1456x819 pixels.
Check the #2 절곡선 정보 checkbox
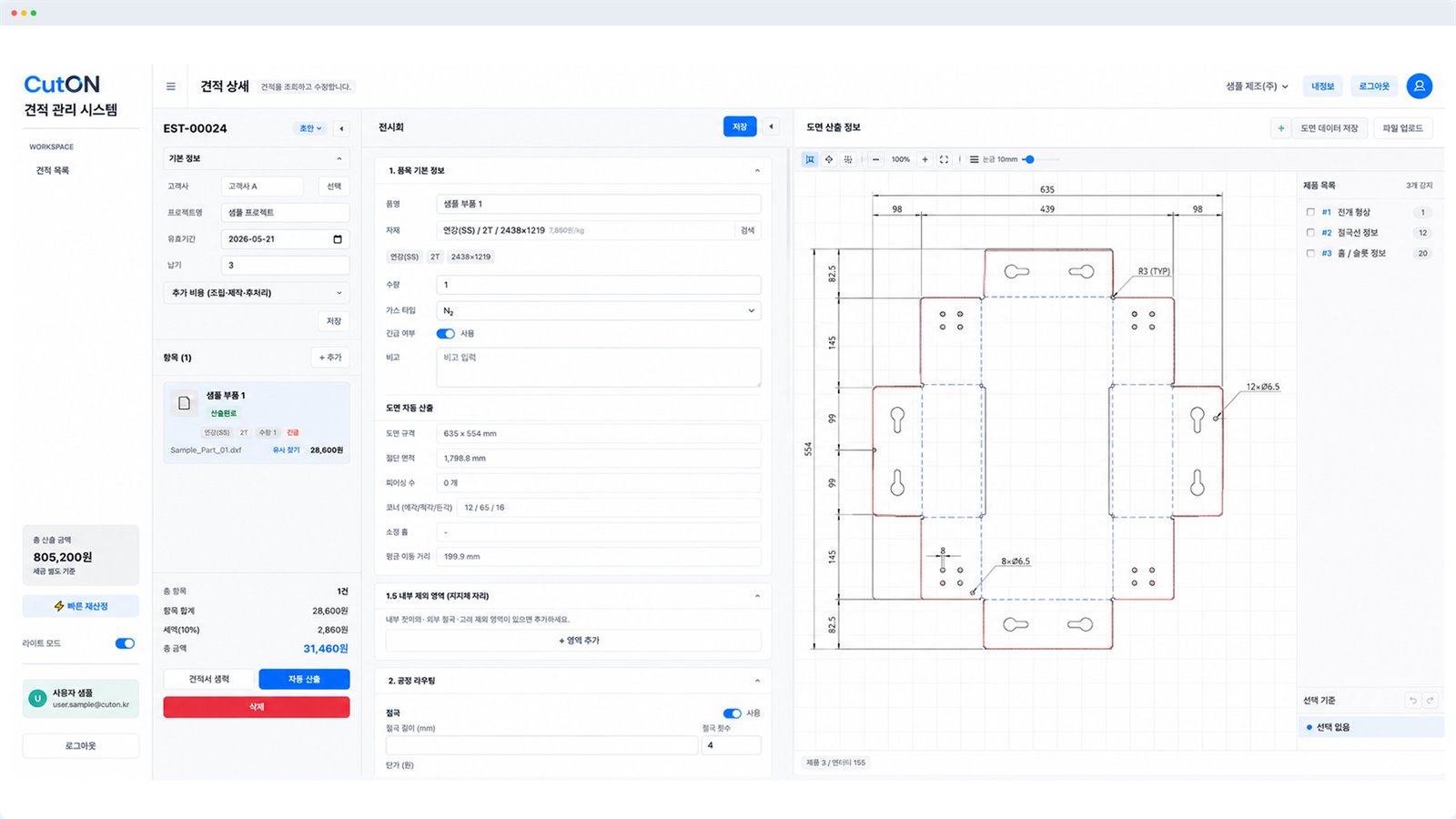point(1310,233)
